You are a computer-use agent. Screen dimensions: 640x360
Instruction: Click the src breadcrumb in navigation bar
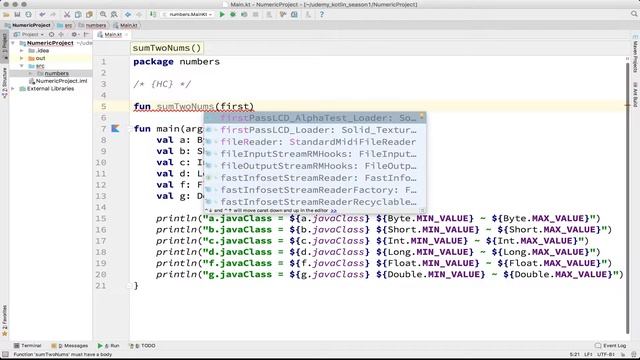coord(65,25)
